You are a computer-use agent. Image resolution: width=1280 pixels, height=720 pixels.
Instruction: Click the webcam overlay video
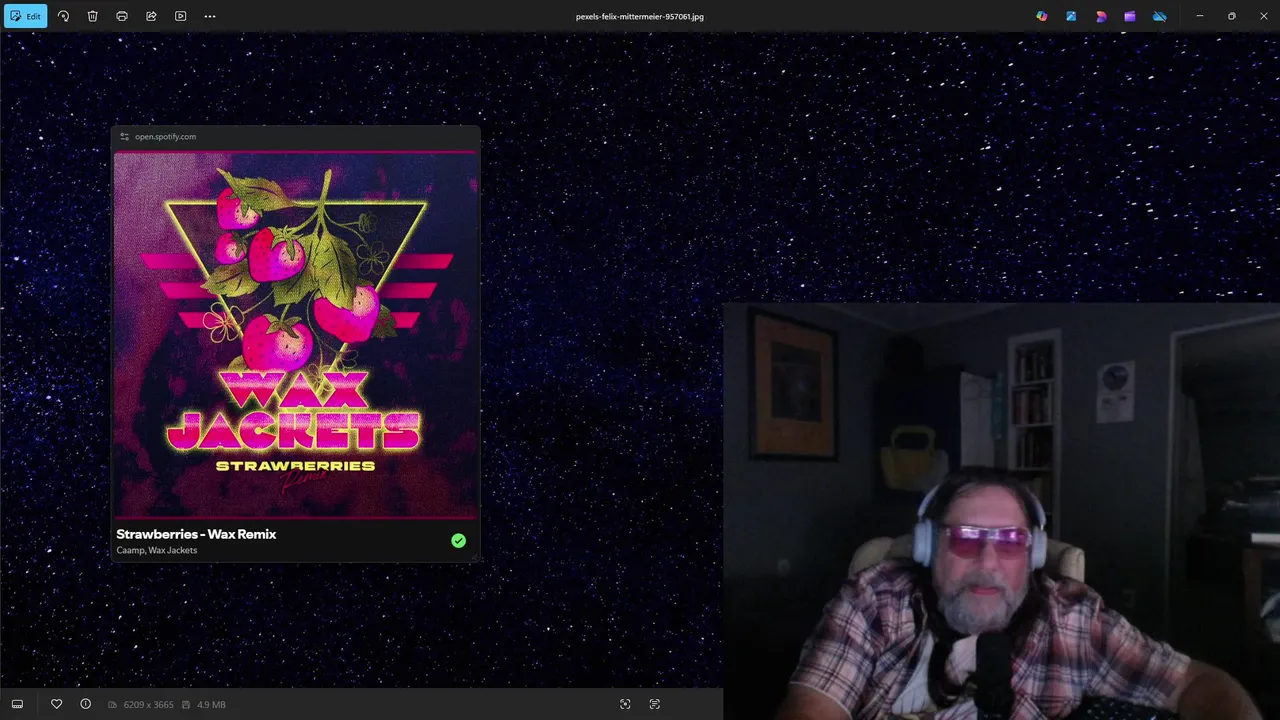point(1001,511)
